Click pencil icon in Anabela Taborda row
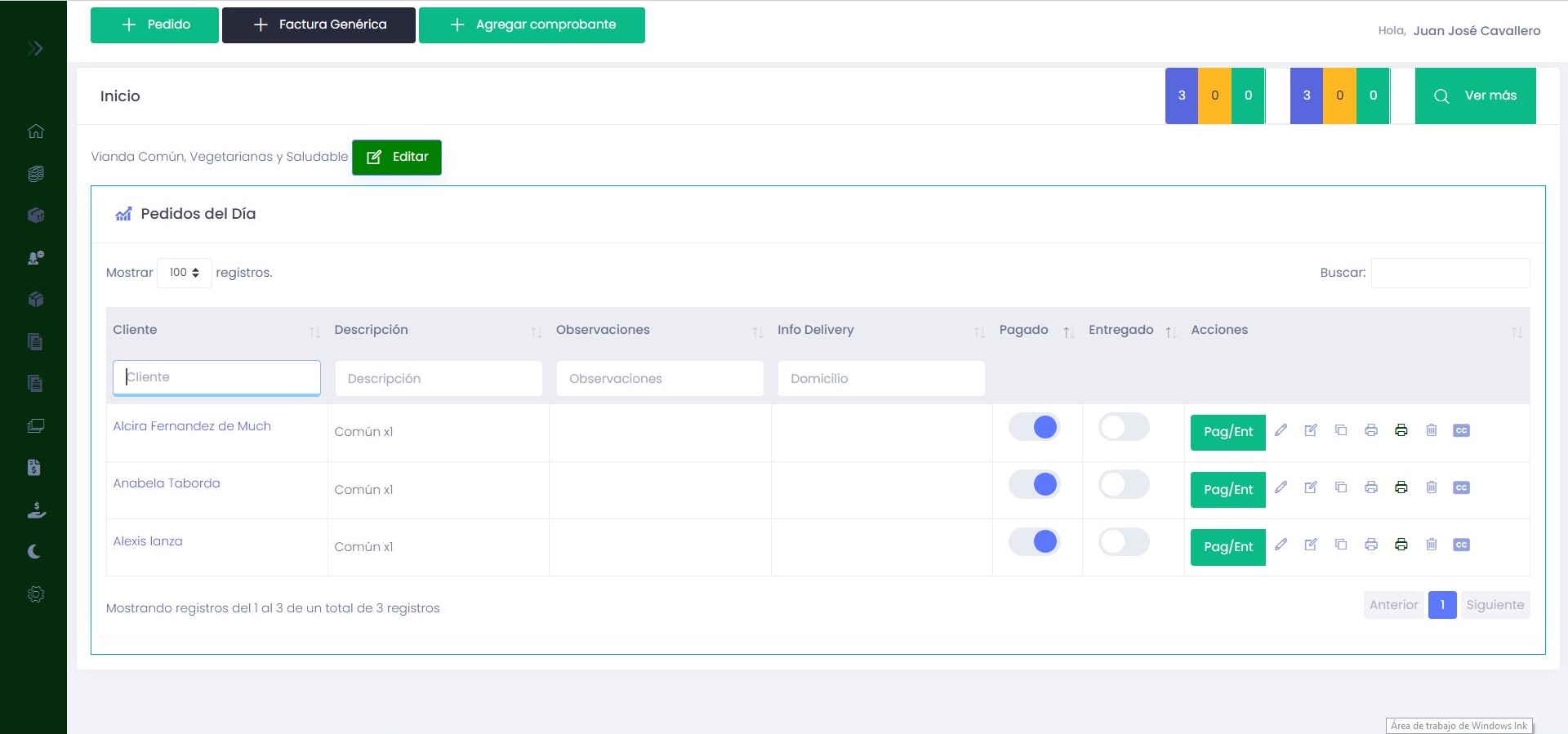The height and width of the screenshot is (734, 1568). [x=1281, y=487]
